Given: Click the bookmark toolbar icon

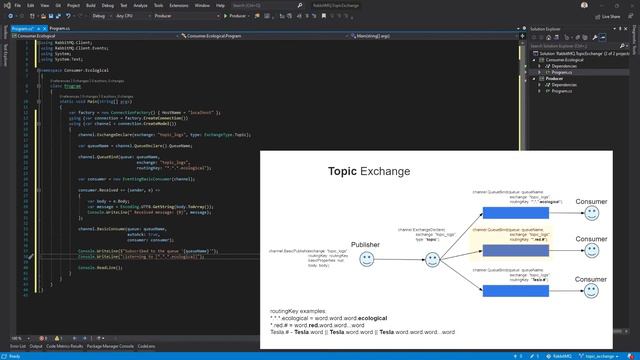Looking at the screenshot, I should pyautogui.click(x=324, y=16).
